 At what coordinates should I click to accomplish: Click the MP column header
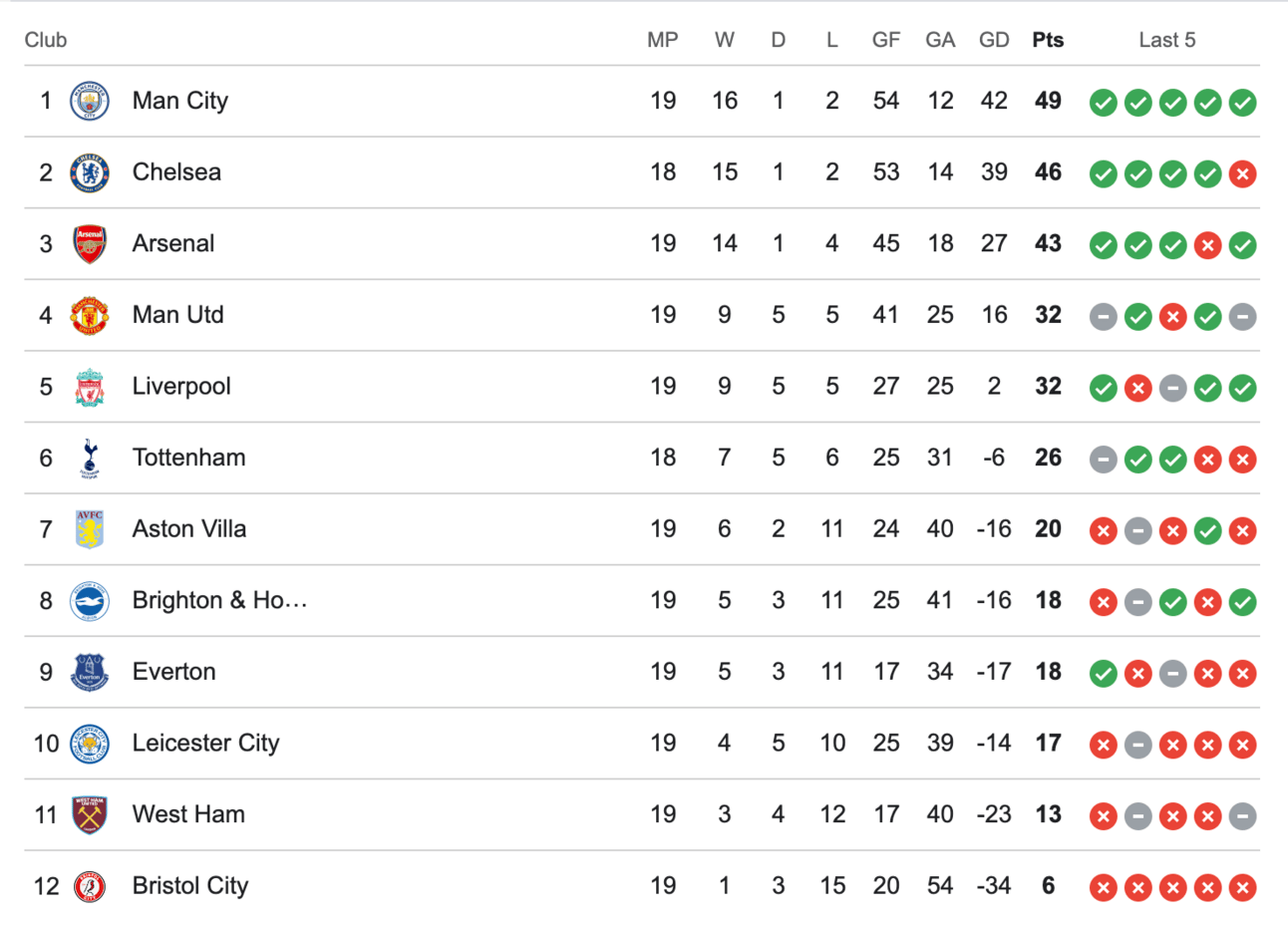pyautogui.click(x=662, y=40)
